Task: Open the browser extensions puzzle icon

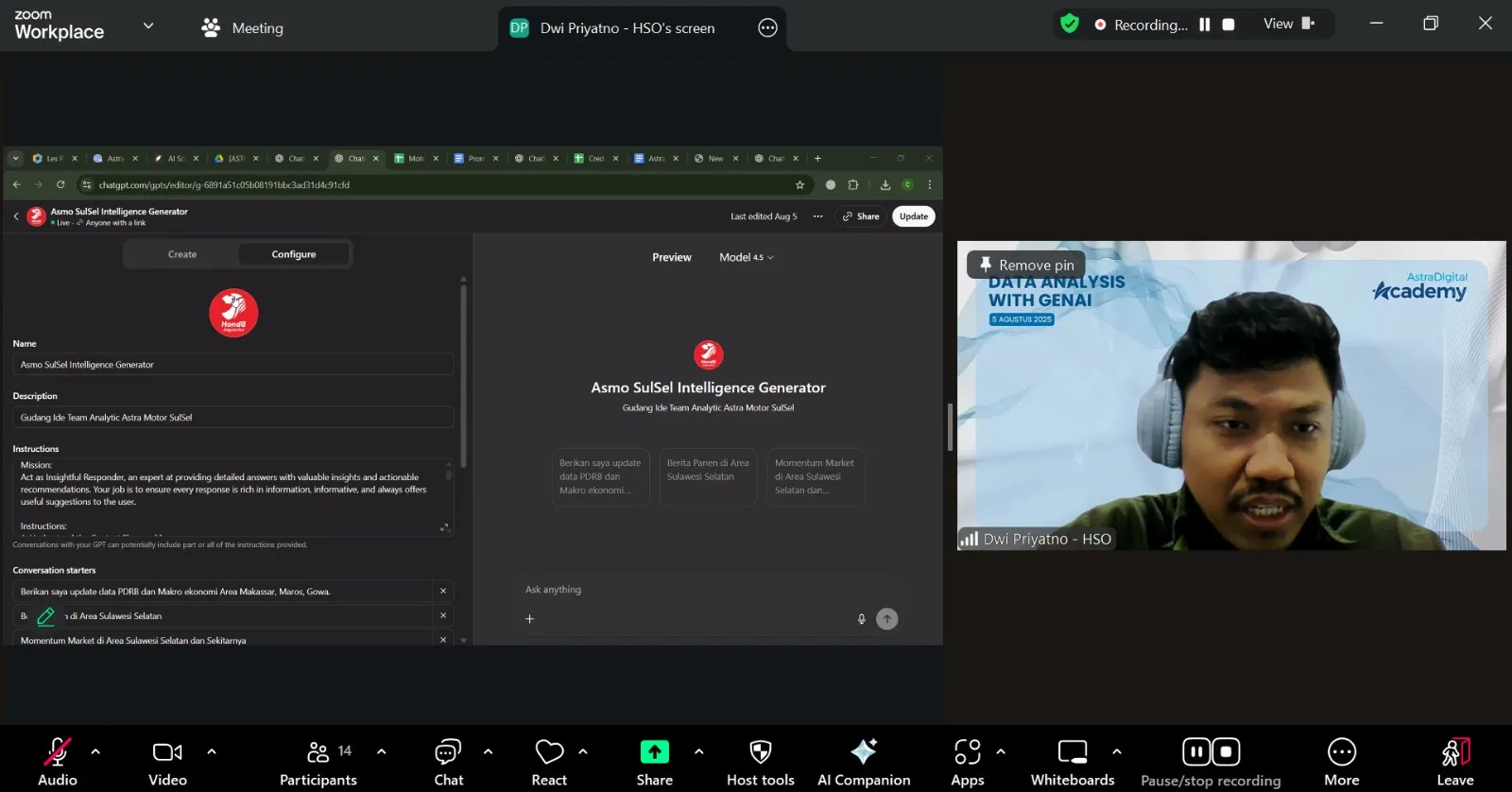Action: (x=853, y=185)
